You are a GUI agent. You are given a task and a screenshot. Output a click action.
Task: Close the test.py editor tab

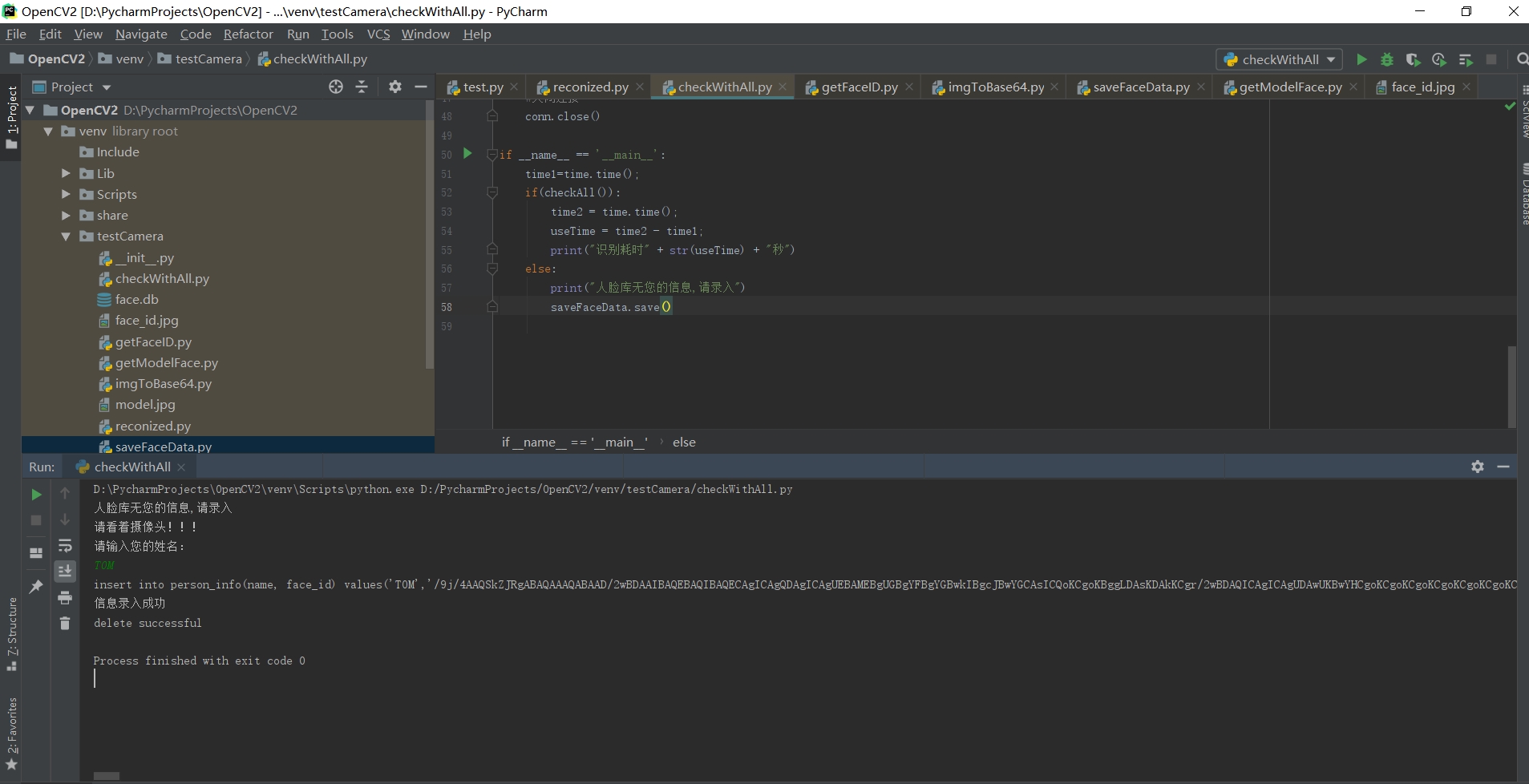(514, 87)
